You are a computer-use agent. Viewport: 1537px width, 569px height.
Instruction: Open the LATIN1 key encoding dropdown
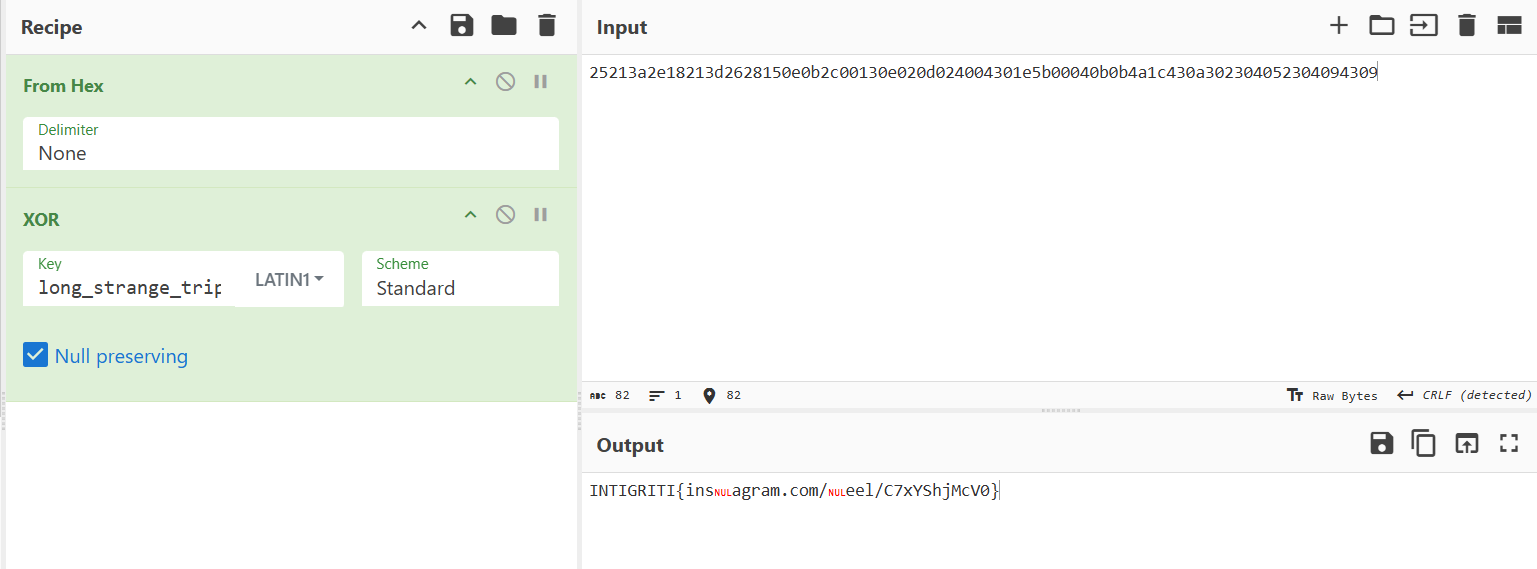[290, 280]
